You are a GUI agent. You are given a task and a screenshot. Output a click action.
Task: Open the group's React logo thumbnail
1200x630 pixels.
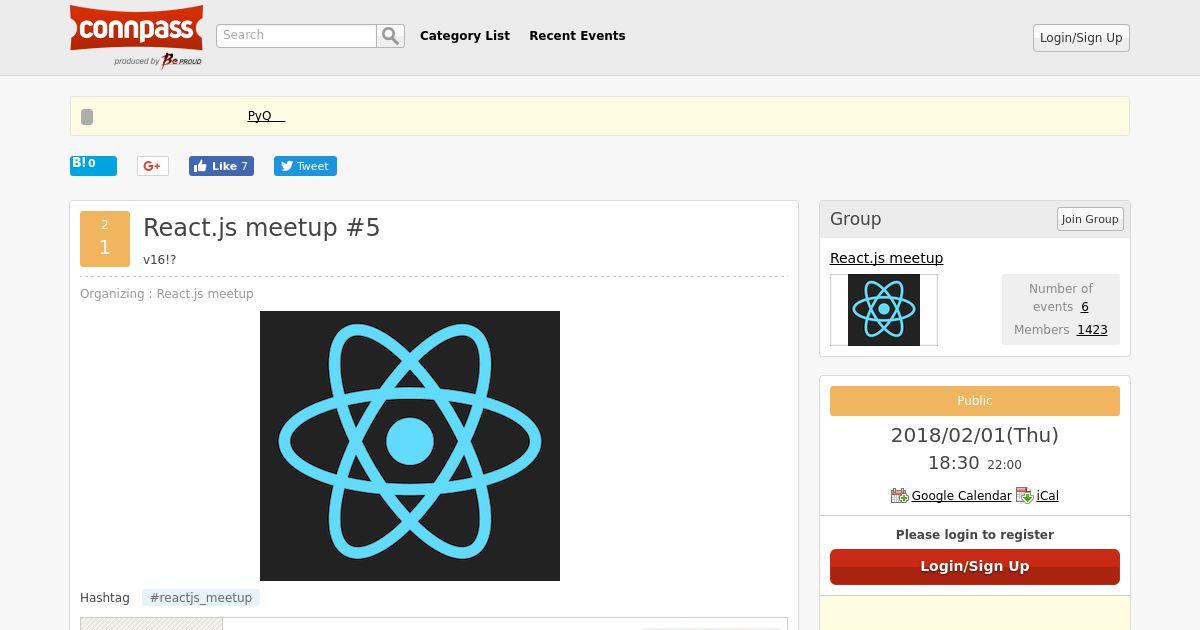coord(884,310)
